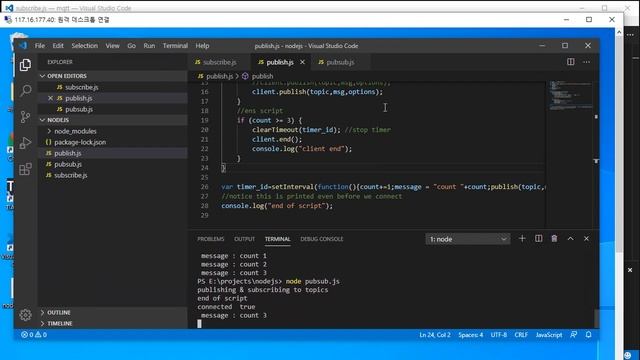Open the Edit menu
This screenshot has width=640, height=360.
[58, 46]
